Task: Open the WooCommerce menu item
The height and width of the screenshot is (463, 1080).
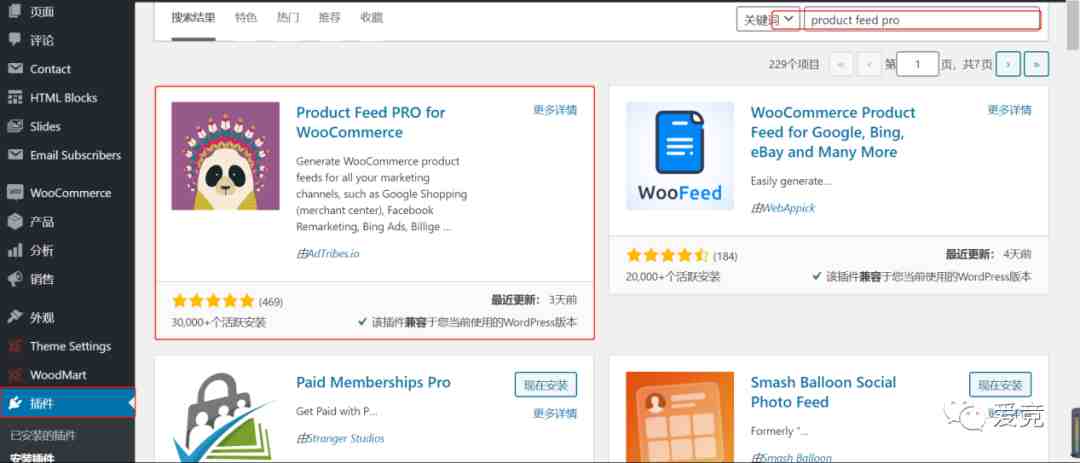Action: pyautogui.click(x=68, y=193)
